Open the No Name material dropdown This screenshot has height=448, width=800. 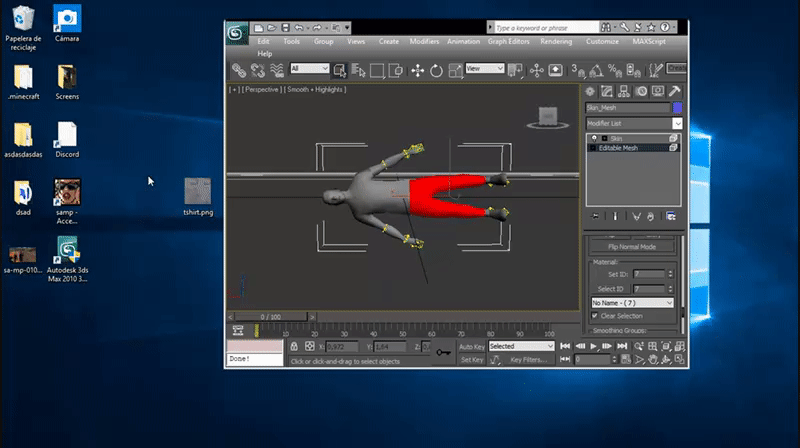(x=631, y=302)
